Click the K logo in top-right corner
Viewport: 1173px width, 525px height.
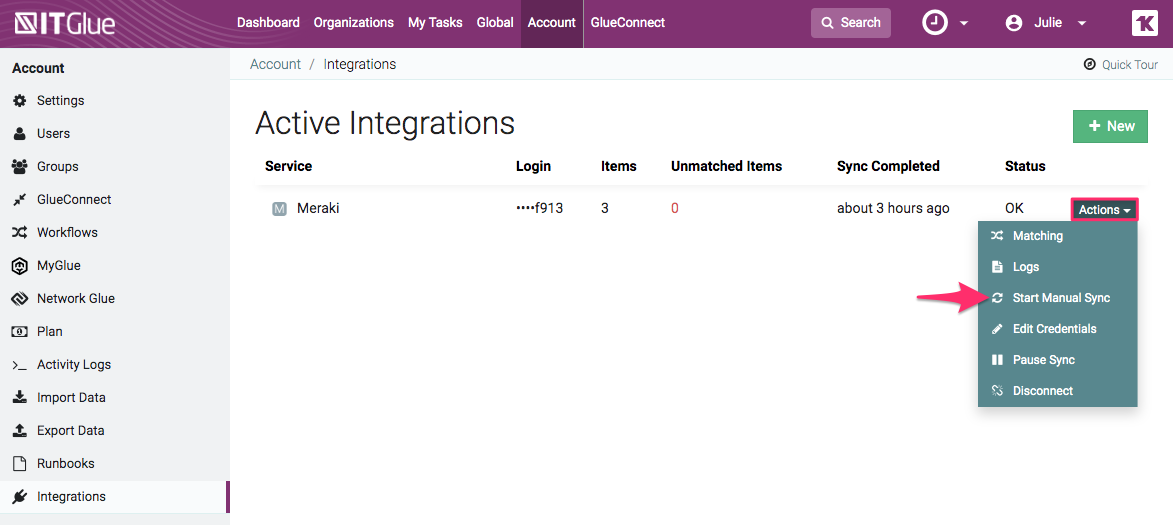[x=1145, y=22]
